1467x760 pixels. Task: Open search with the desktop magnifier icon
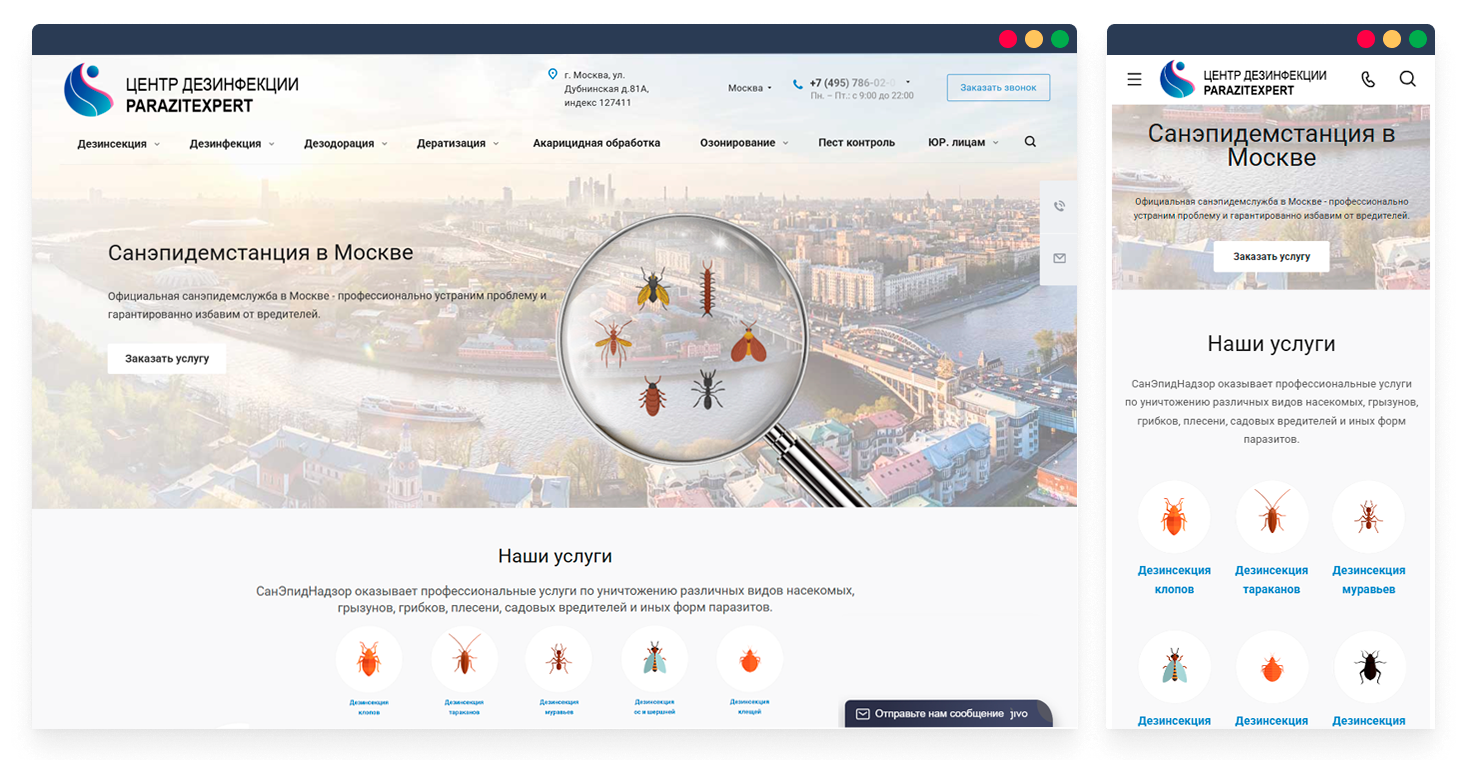click(1030, 142)
